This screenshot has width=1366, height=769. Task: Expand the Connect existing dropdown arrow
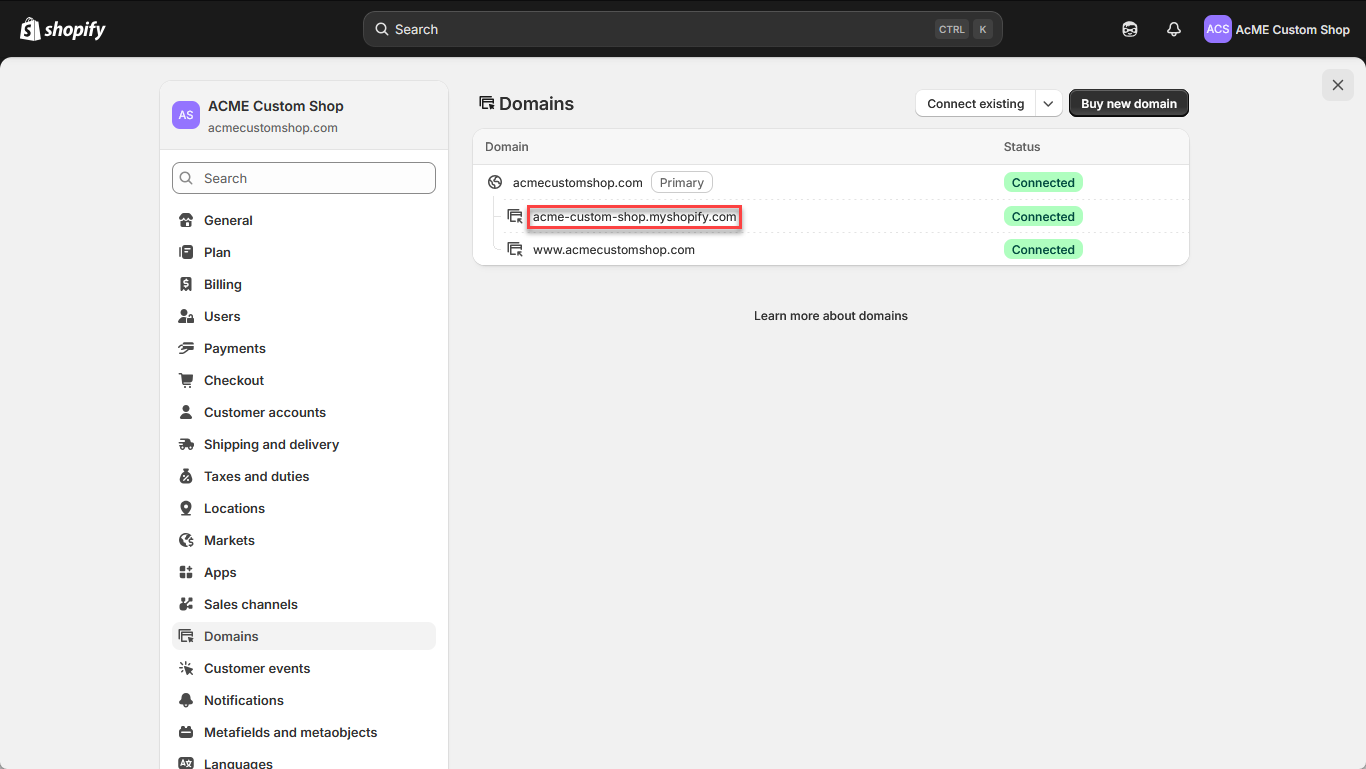click(1048, 103)
